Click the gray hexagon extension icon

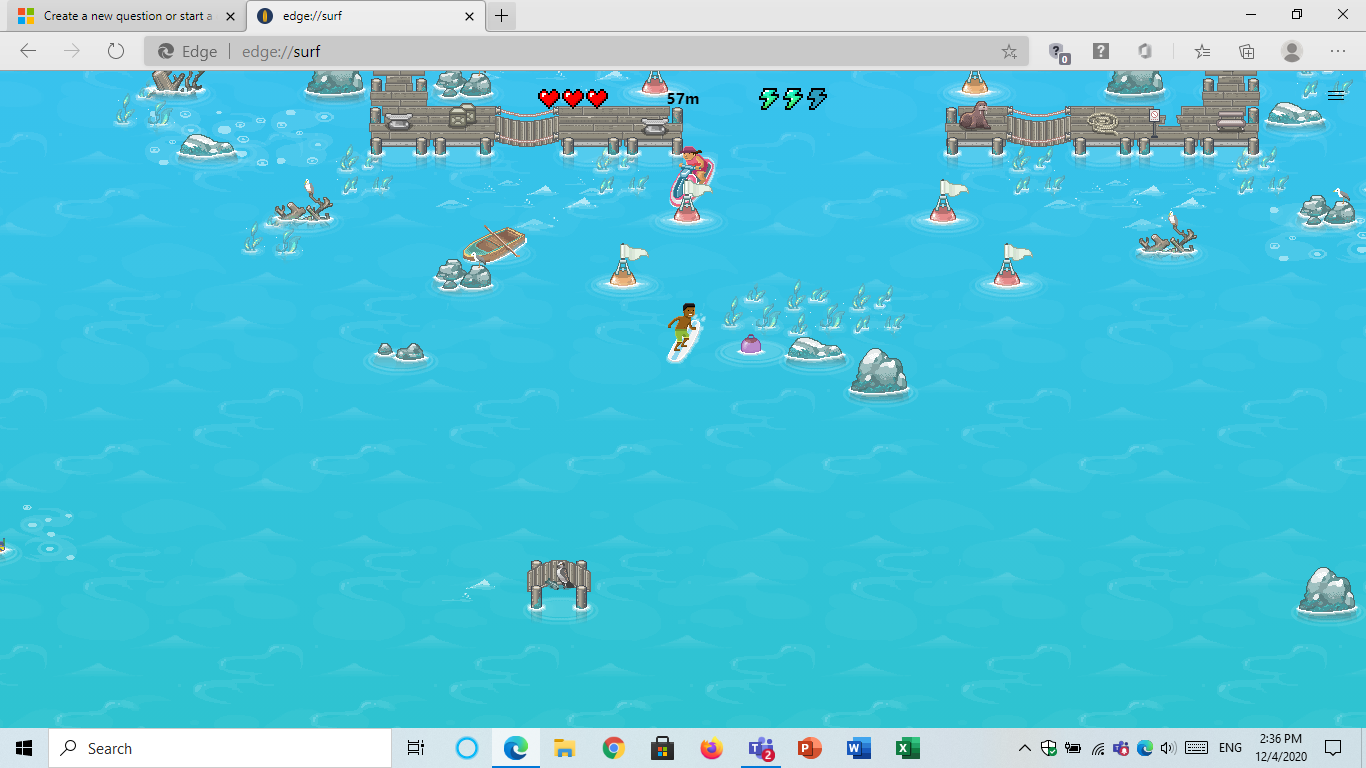(x=1145, y=51)
